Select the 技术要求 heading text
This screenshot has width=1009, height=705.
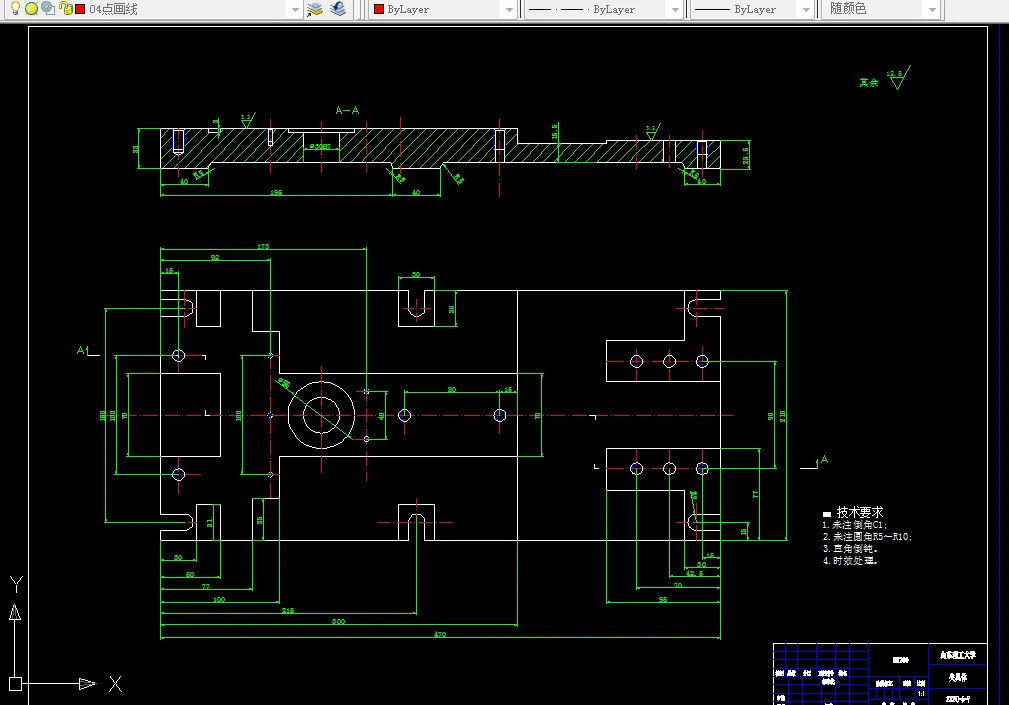click(860, 512)
